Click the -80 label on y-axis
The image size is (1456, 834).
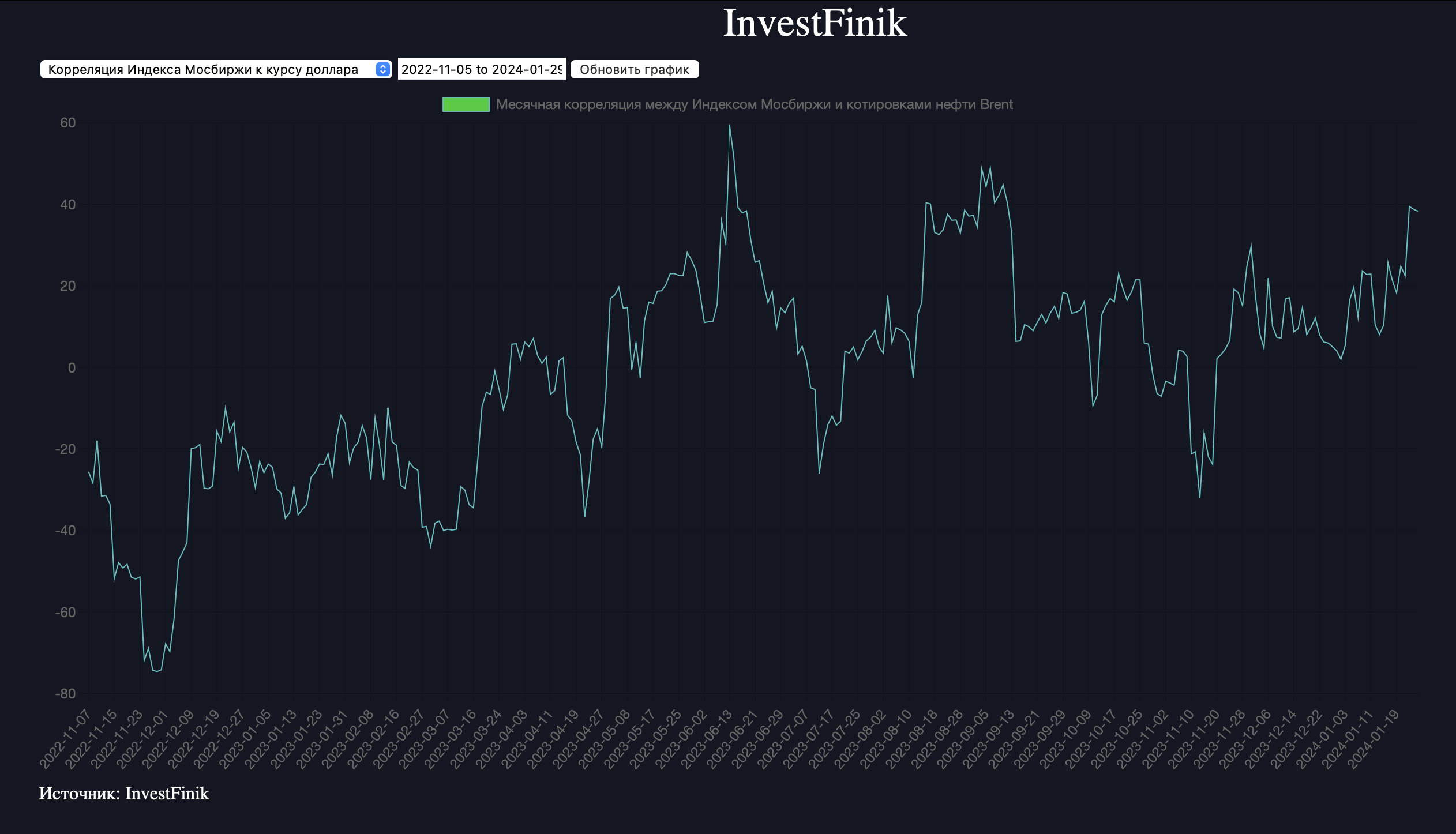coord(66,694)
